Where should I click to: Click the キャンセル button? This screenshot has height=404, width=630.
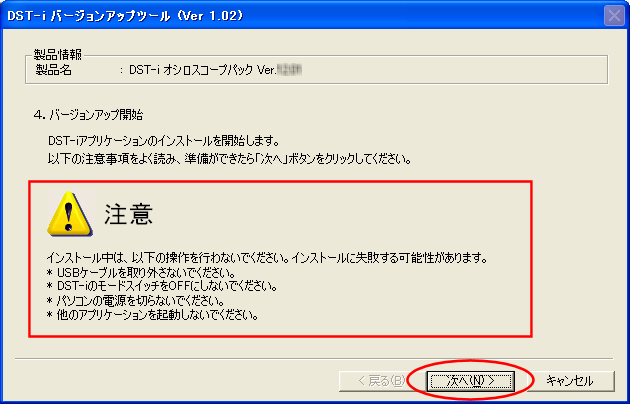(x=570, y=380)
